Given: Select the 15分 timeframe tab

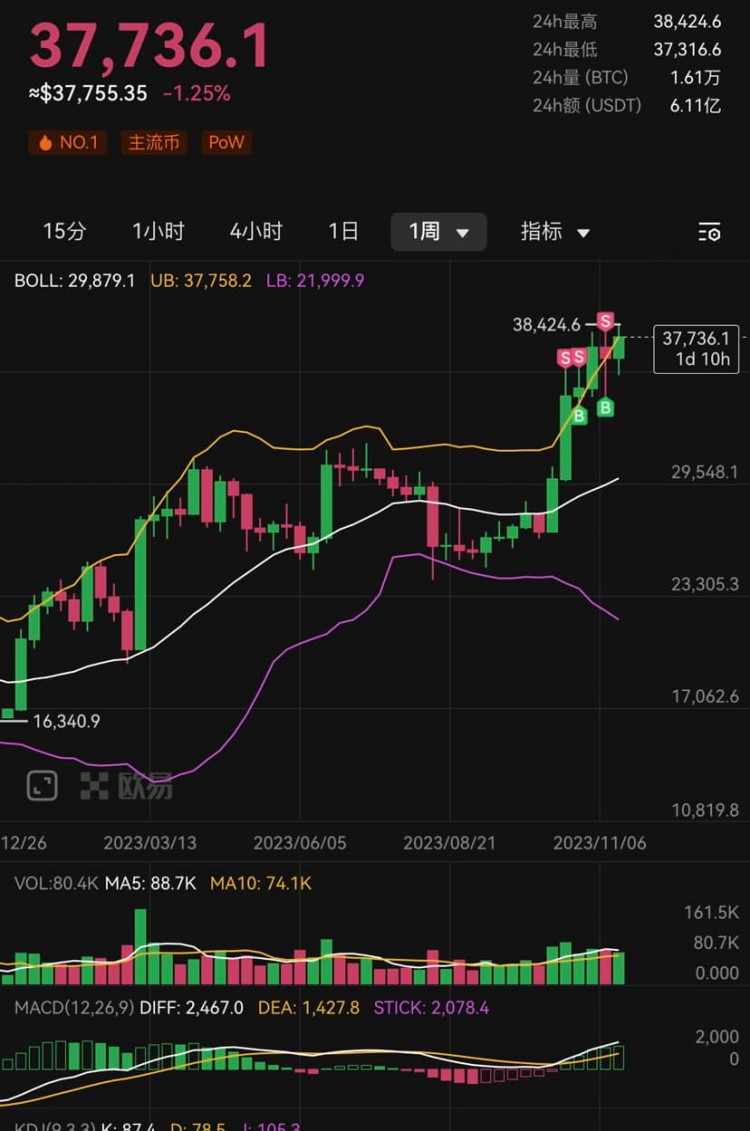Looking at the screenshot, I should pyautogui.click(x=64, y=232).
